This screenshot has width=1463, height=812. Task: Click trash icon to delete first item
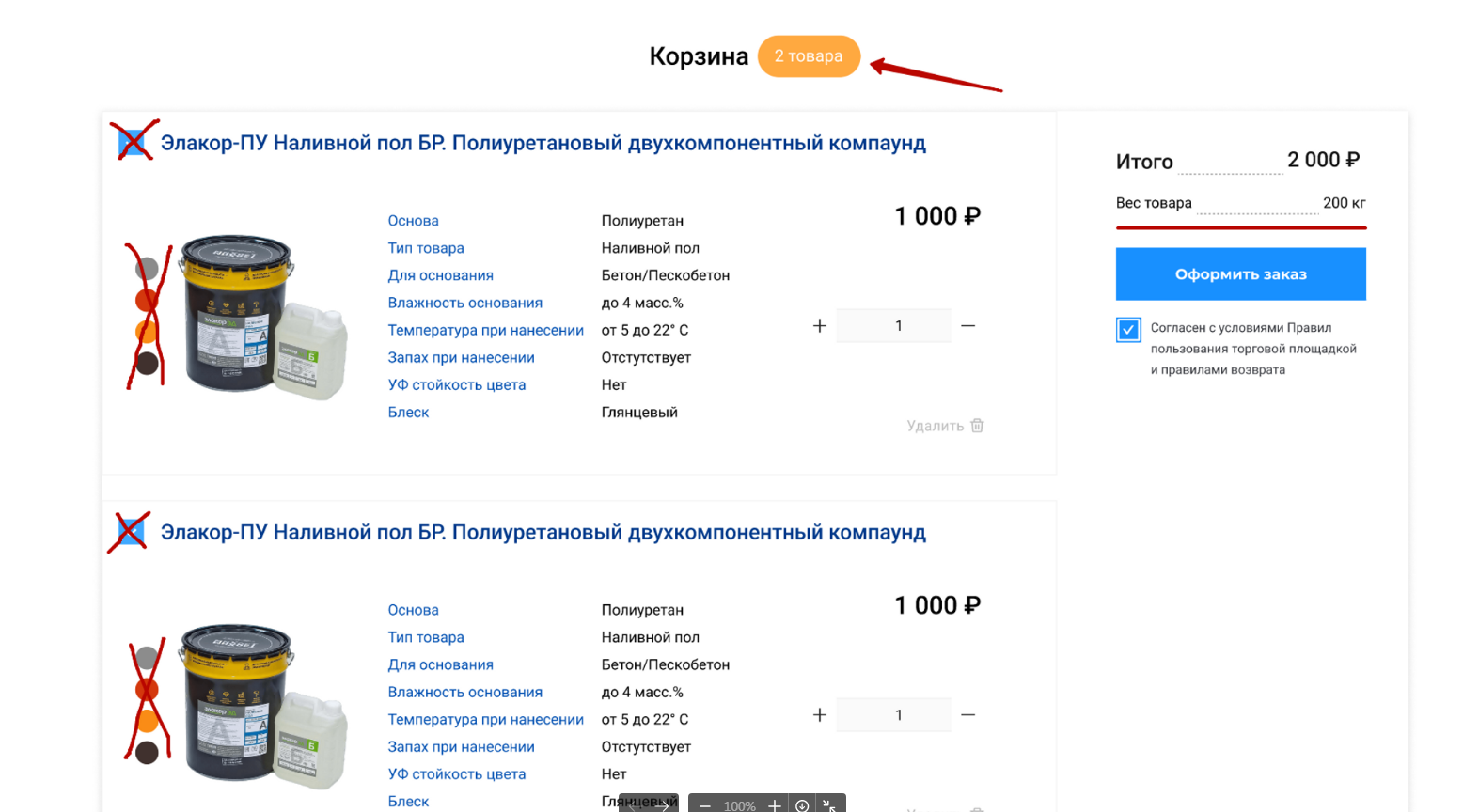click(977, 426)
